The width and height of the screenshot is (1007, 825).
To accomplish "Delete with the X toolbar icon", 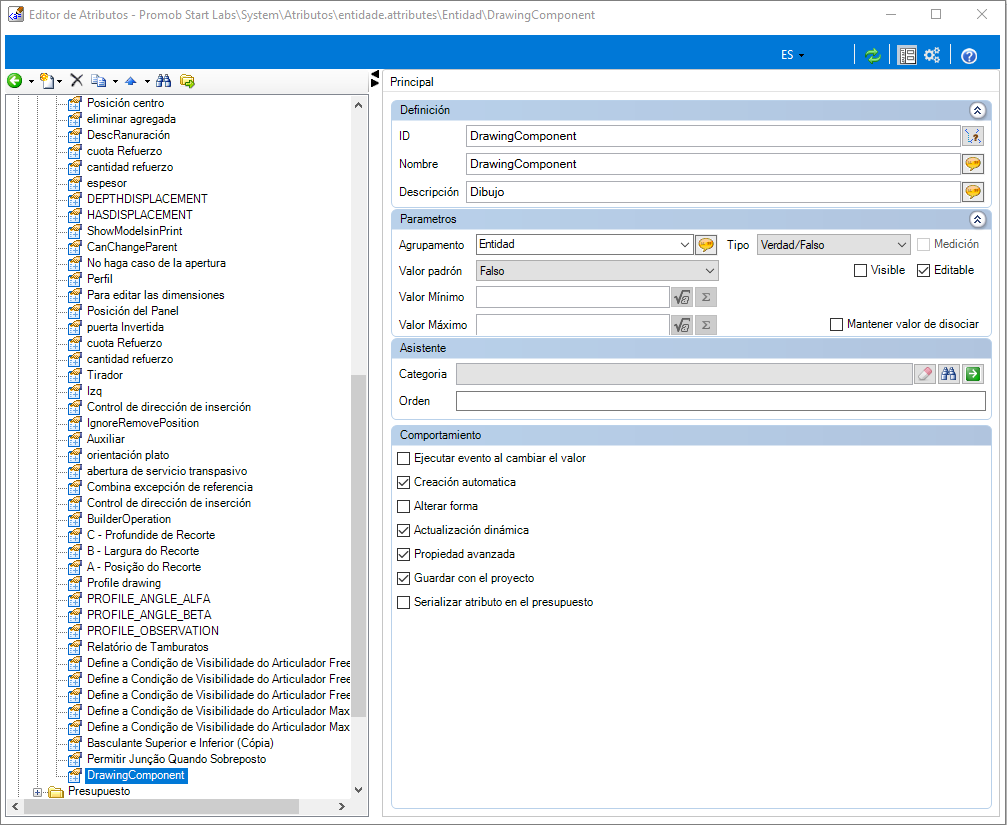I will click(x=76, y=80).
